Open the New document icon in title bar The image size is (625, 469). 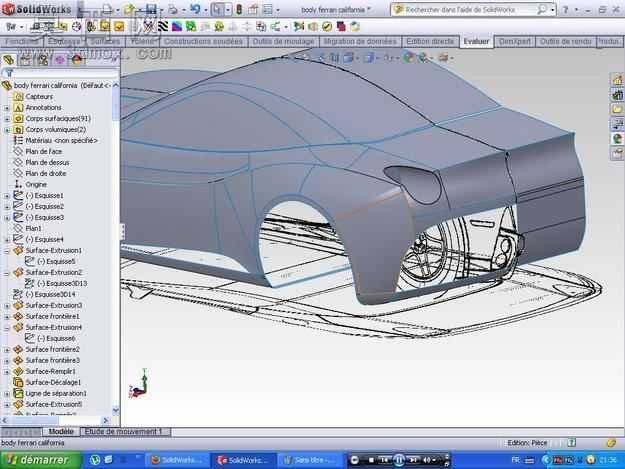point(106,9)
